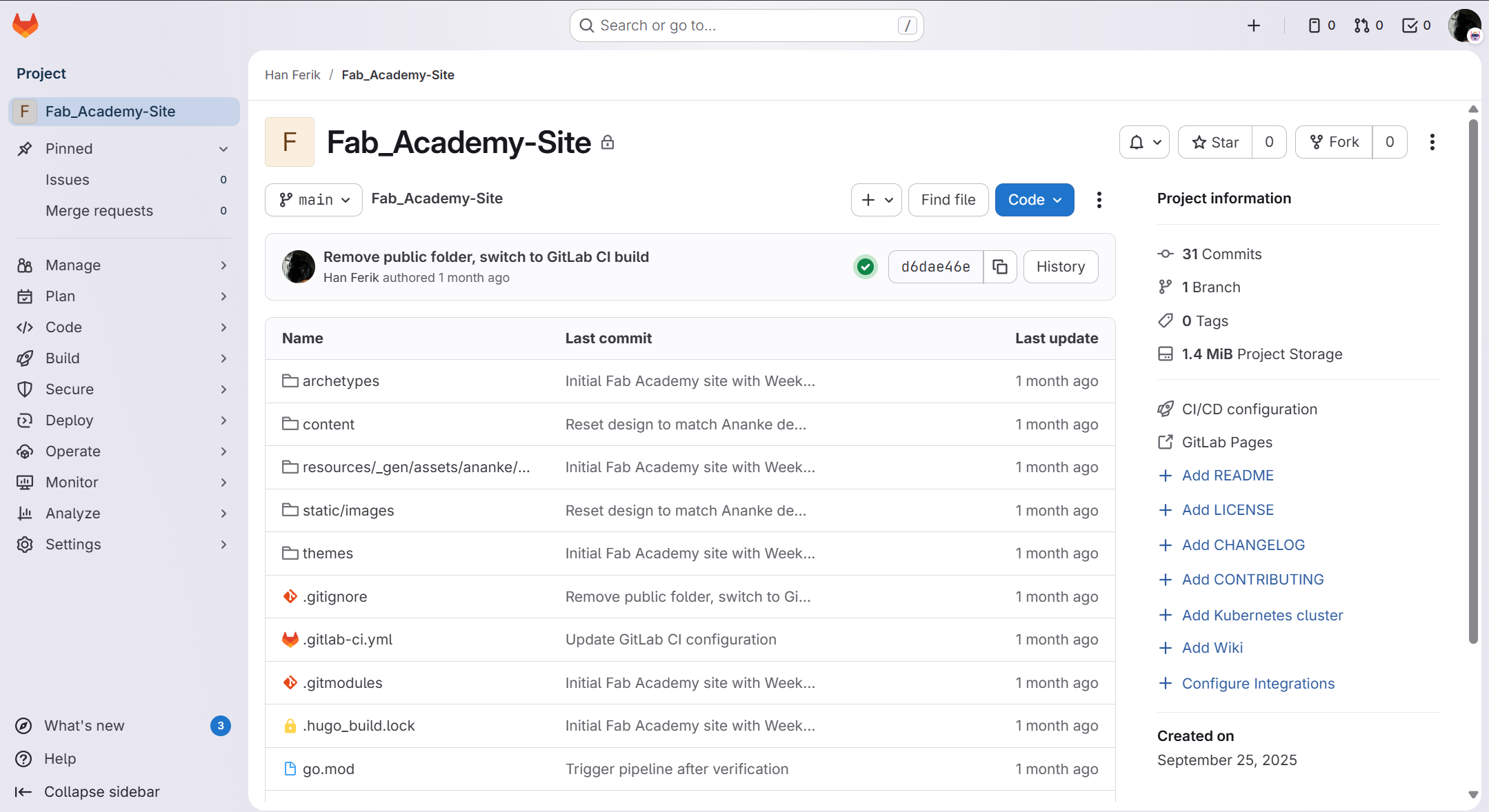This screenshot has width=1489, height=812.
Task: Open the Plan sidebar menu
Action: click(59, 296)
